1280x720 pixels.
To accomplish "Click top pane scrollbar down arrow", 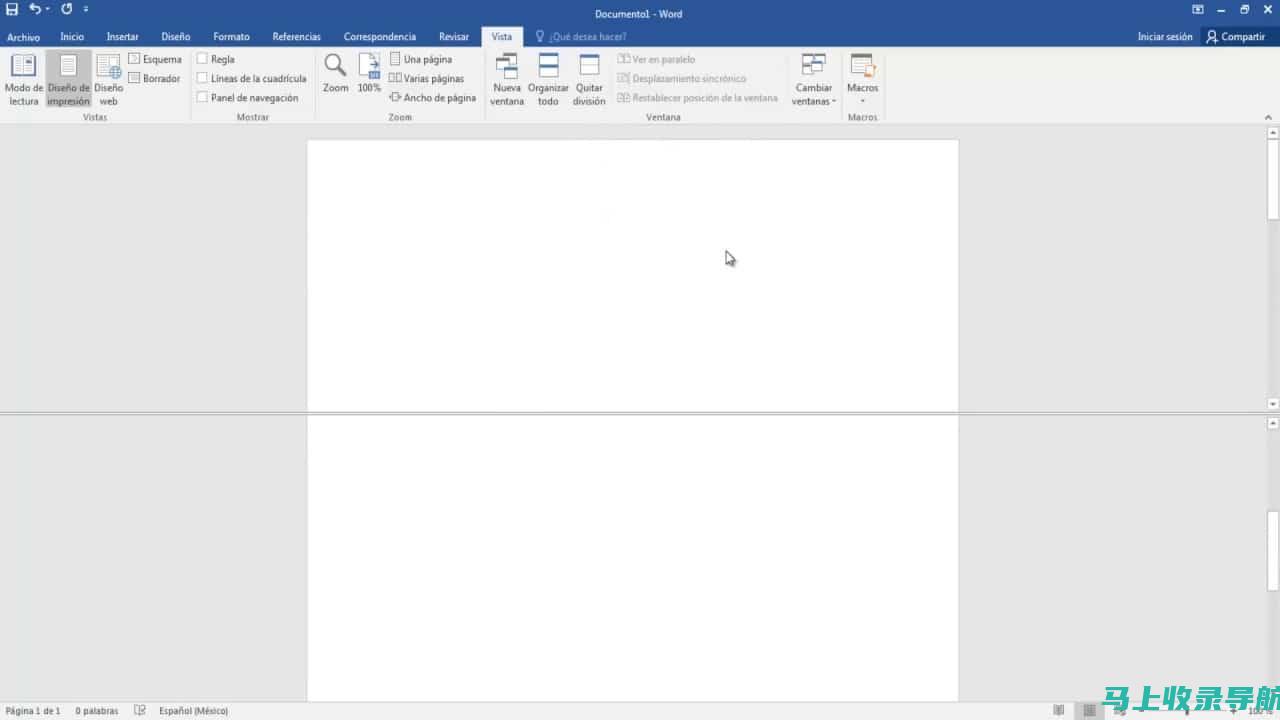I will coord(1273,404).
